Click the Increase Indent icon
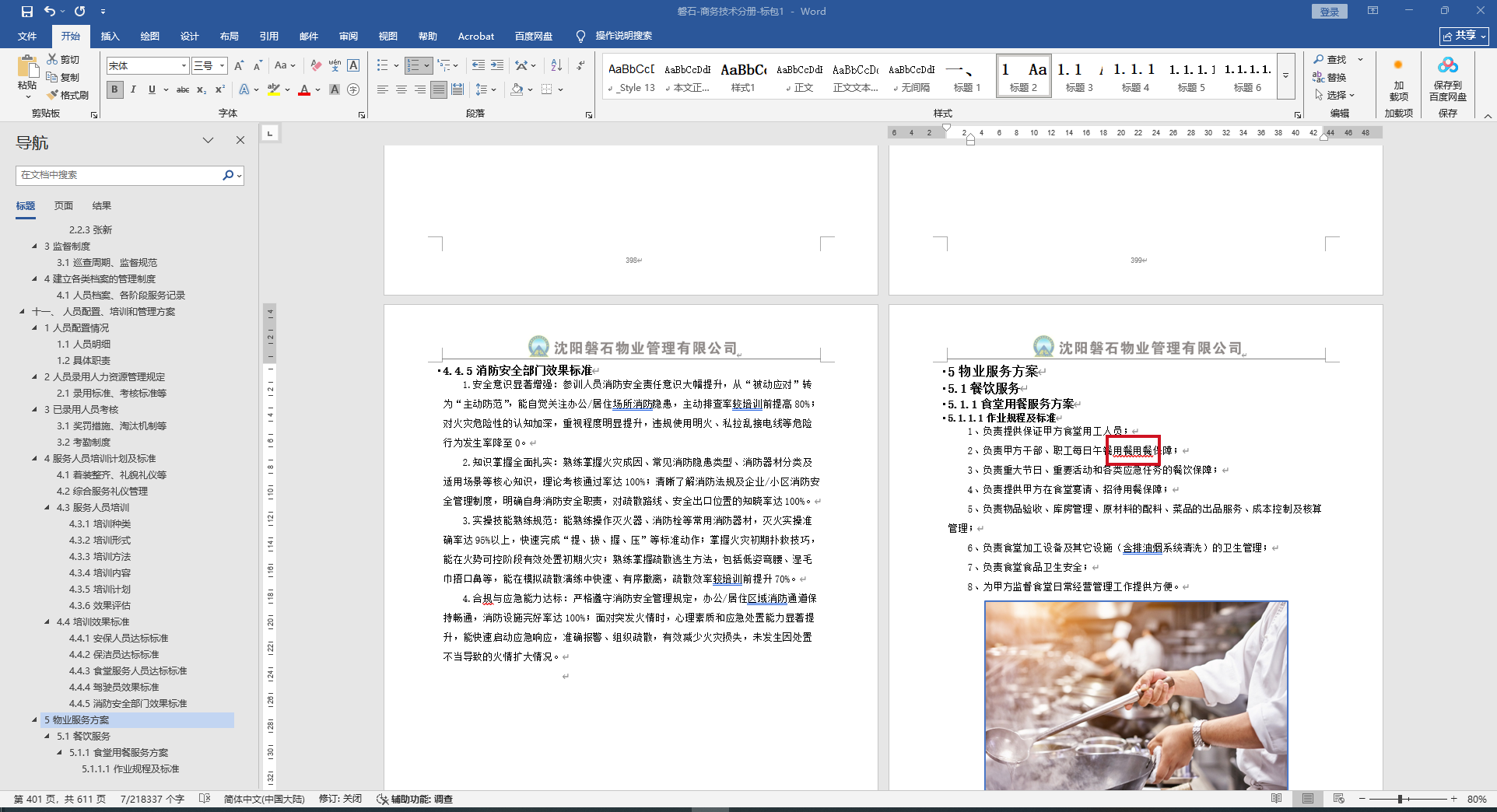Screen dimensions: 1497x812 point(497,66)
